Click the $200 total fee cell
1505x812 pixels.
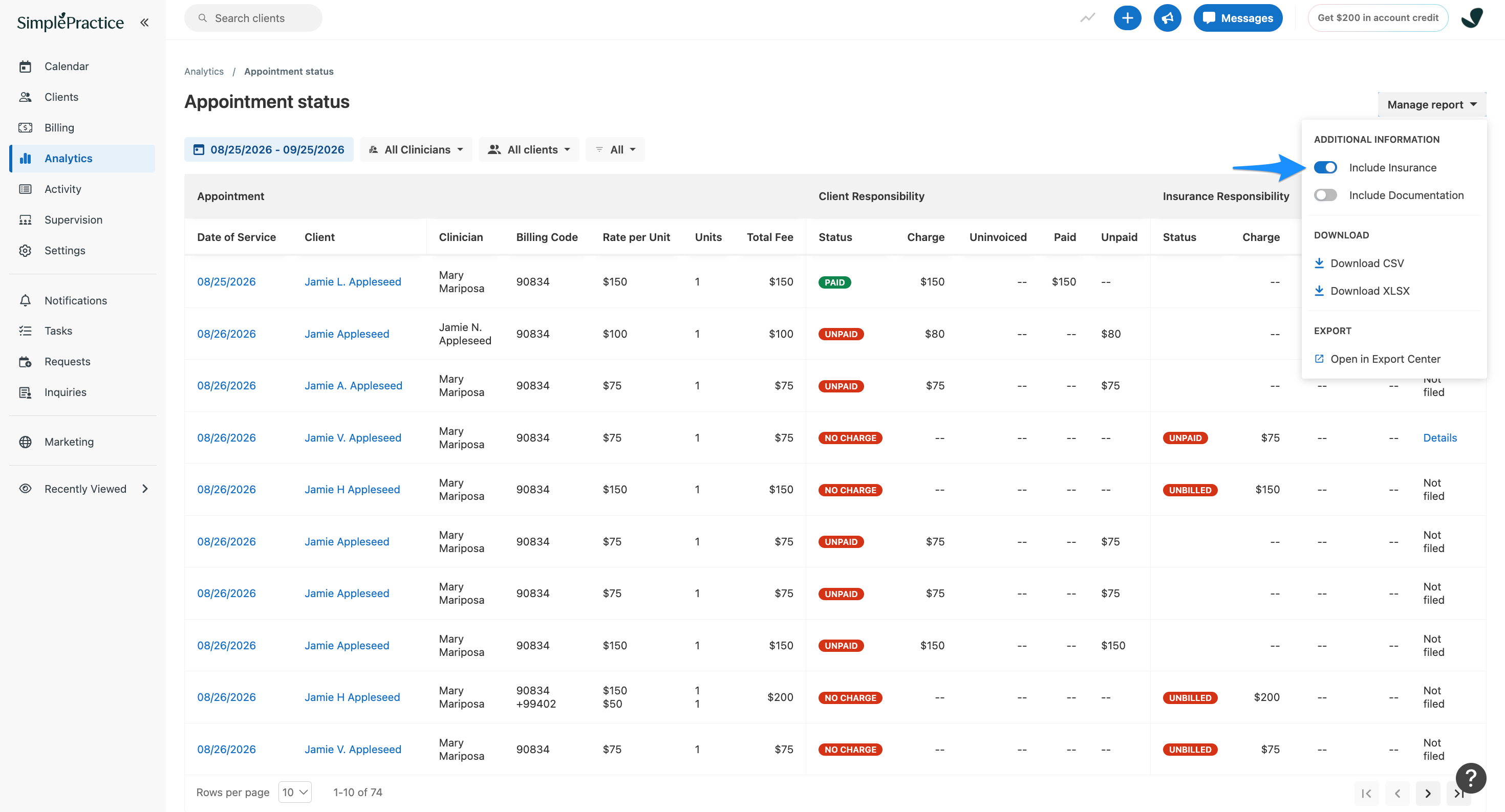(x=780, y=697)
